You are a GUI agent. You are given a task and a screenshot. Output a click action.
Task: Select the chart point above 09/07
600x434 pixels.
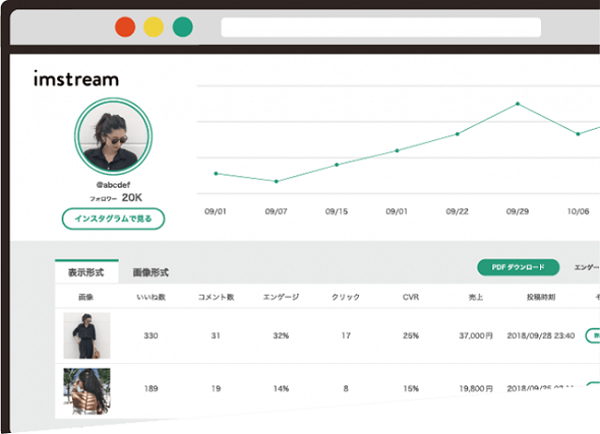click(x=276, y=181)
